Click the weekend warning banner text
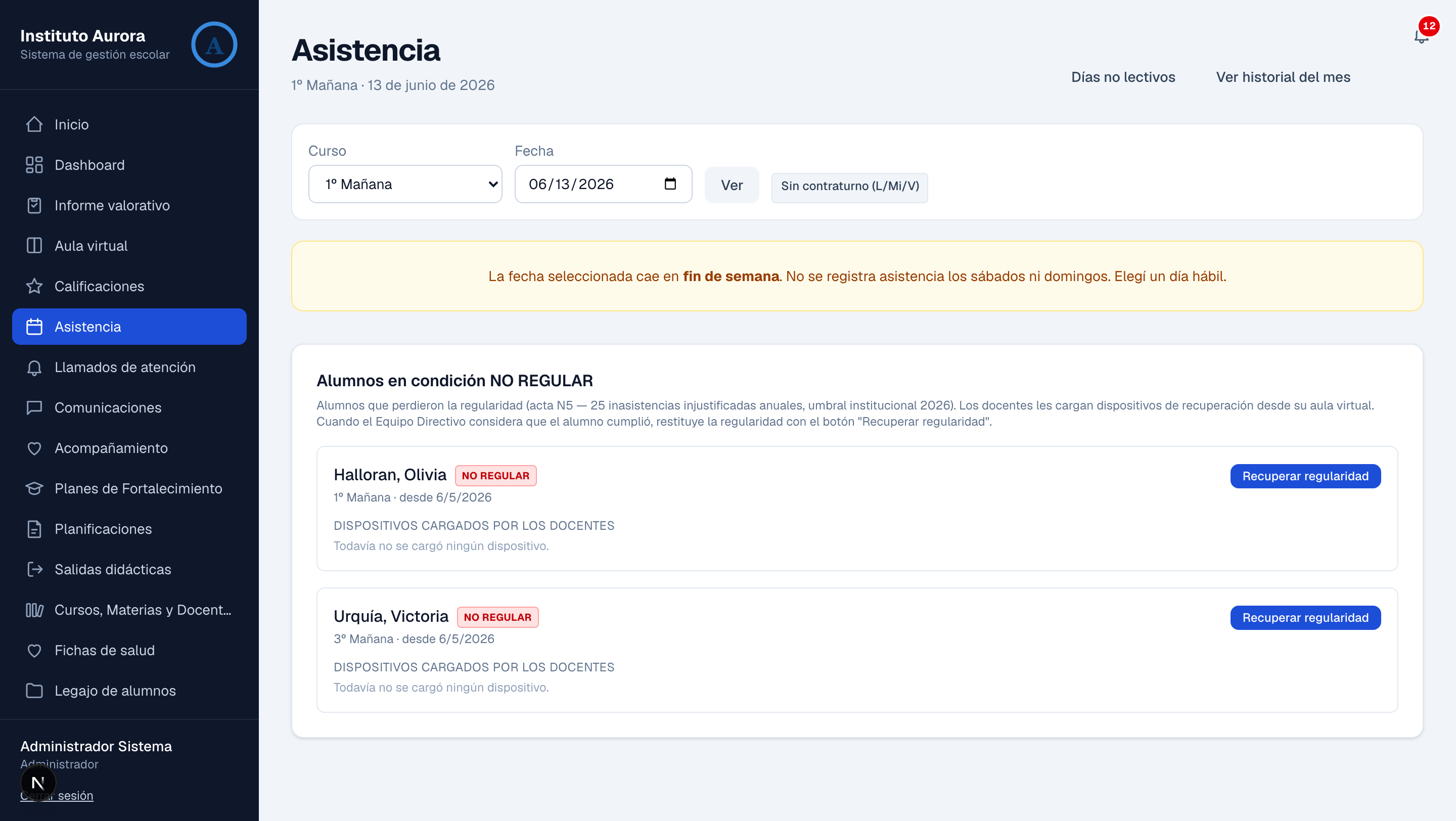Screen dimensions: 1456x821 click(x=857, y=277)
